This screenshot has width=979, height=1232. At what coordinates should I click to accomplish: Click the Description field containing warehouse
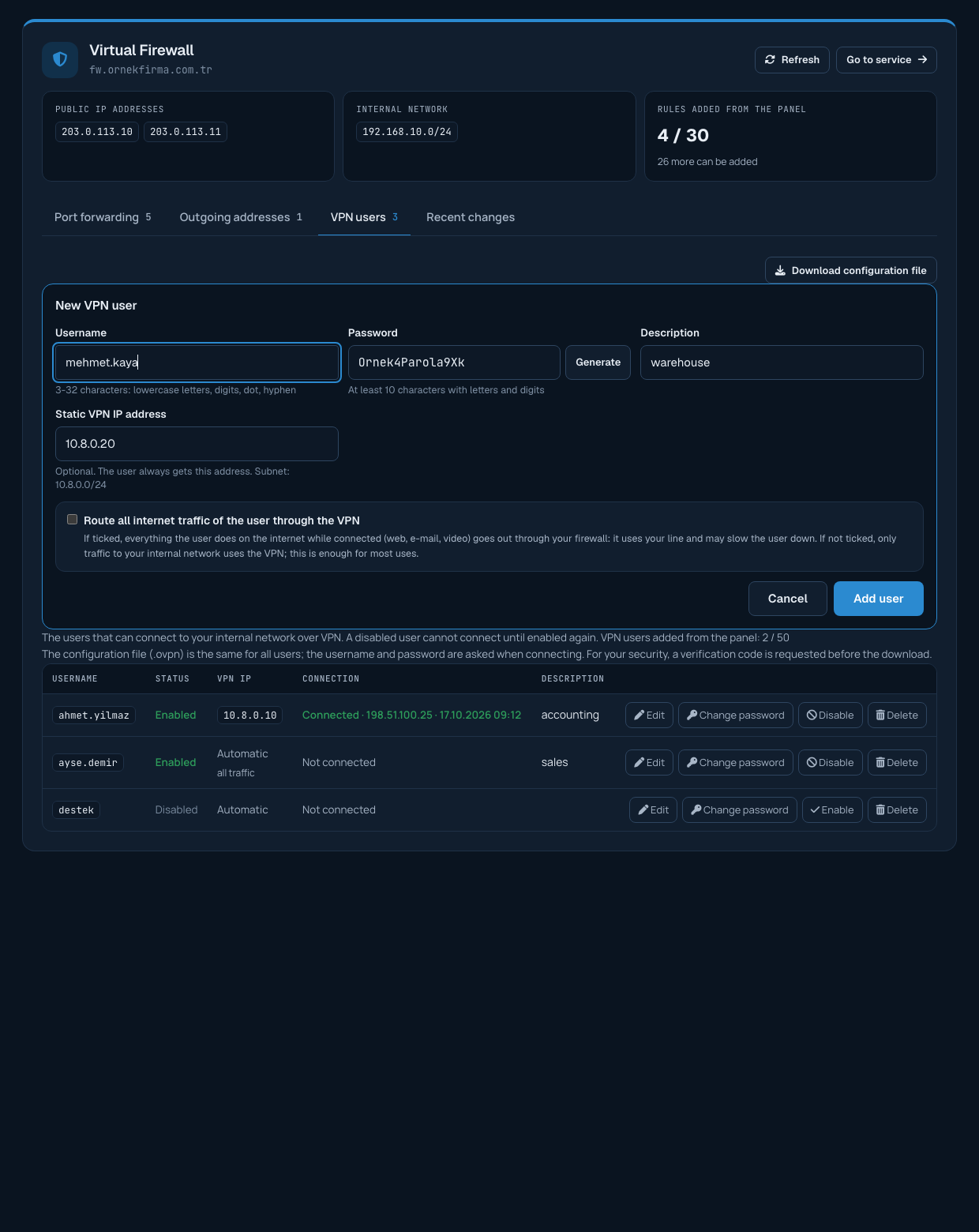(782, 362)
